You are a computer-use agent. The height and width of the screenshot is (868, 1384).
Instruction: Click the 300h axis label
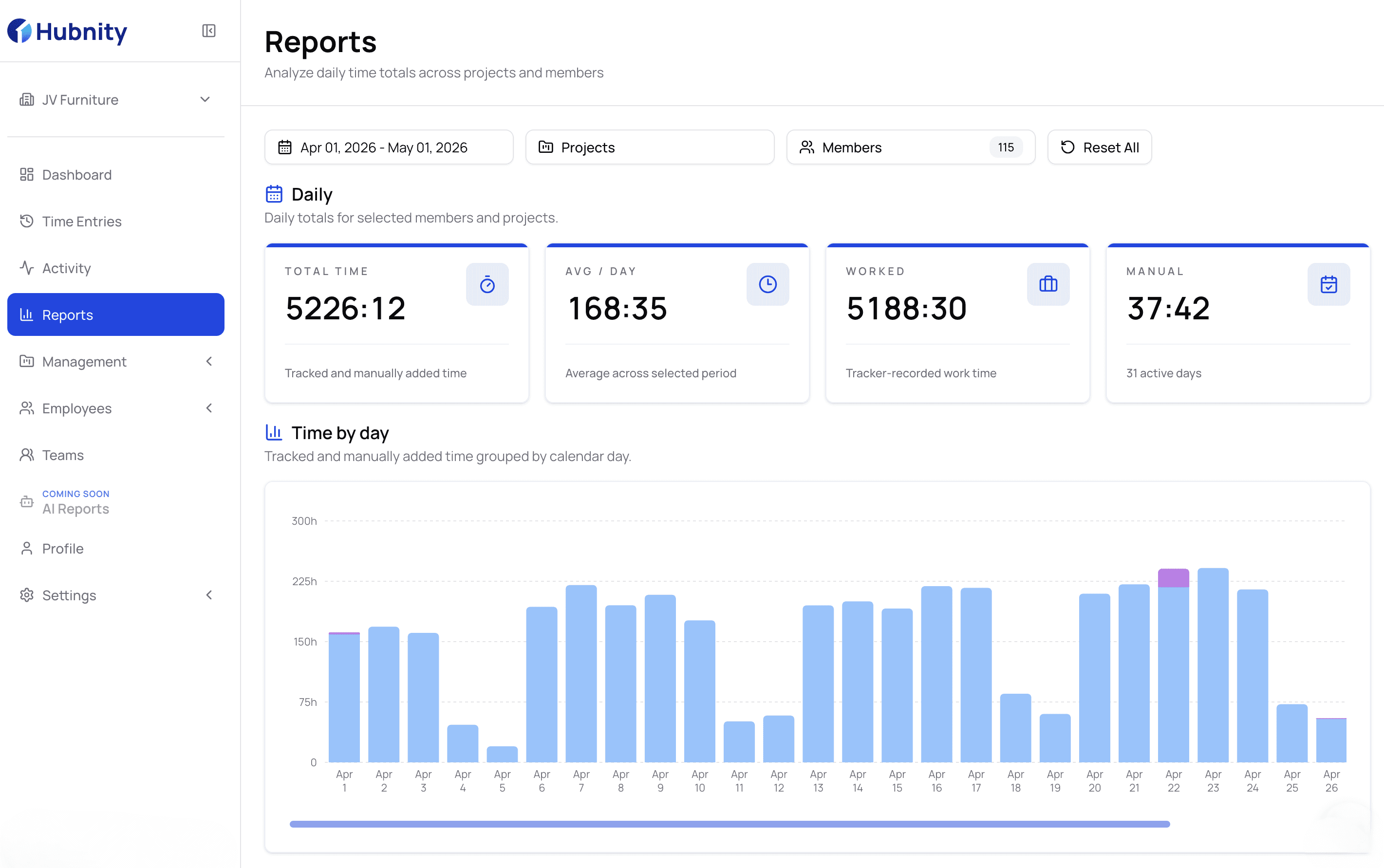click(x=304, y=521)
